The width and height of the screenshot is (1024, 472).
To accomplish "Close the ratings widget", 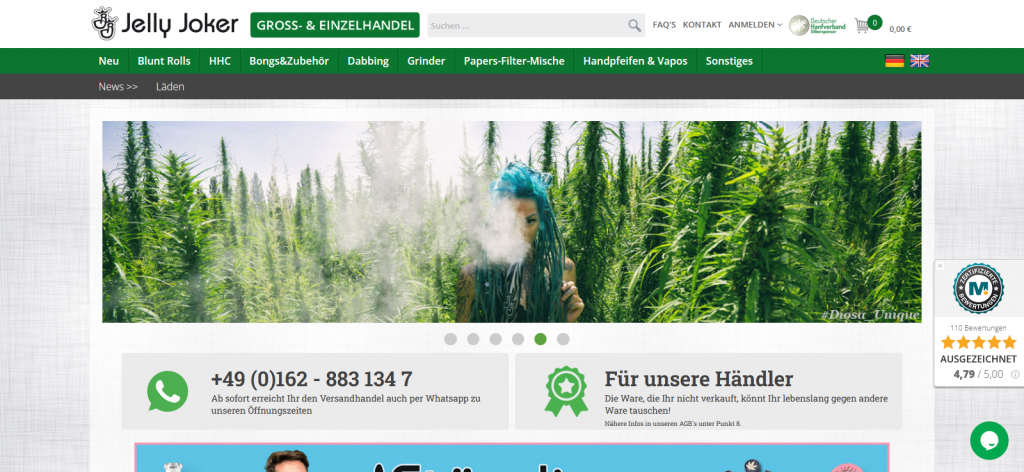I will point(940,266).
